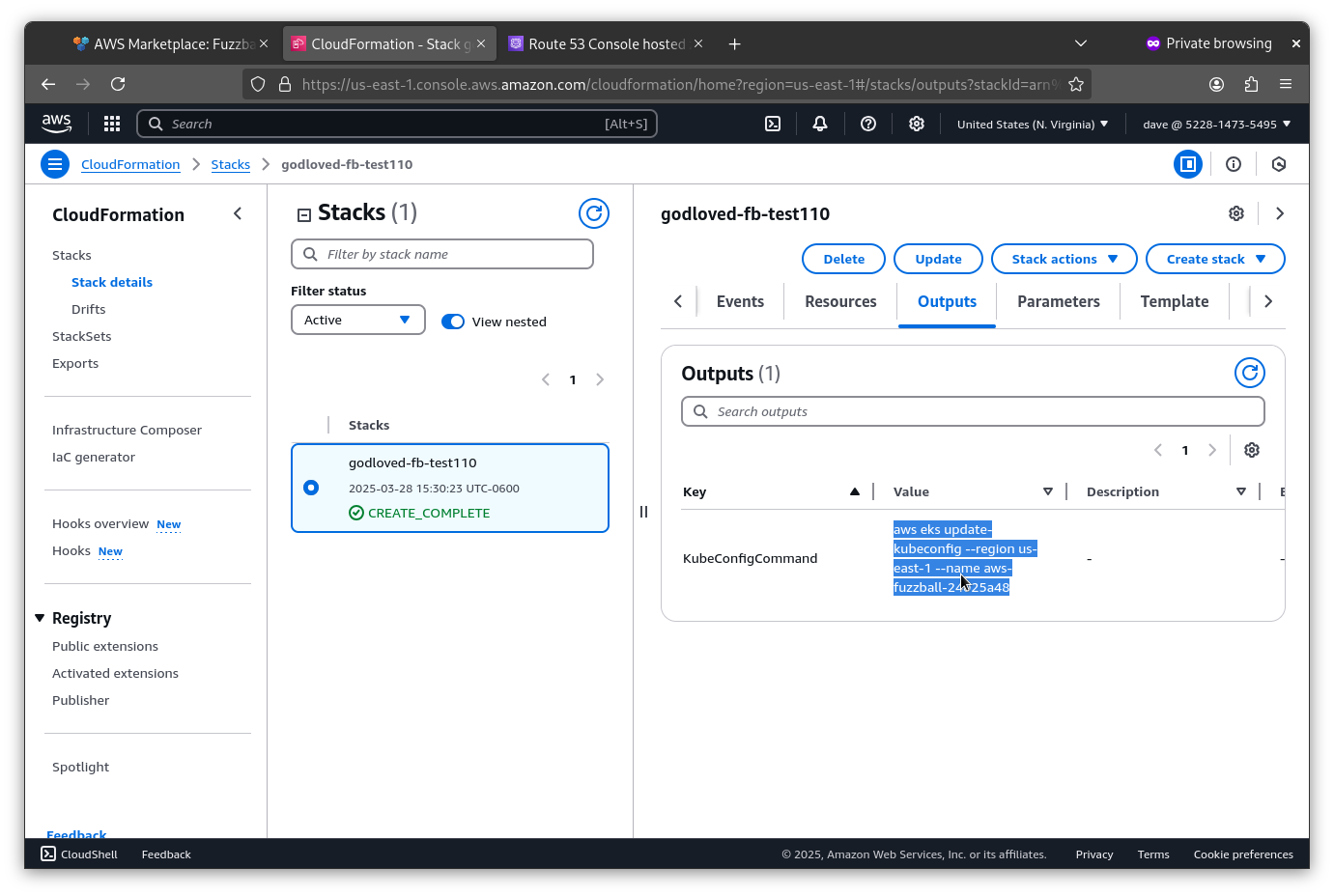Viewport: 1334px width, 896px height.
Task: Refresh the Outputs table
Action: point(1249,372)
